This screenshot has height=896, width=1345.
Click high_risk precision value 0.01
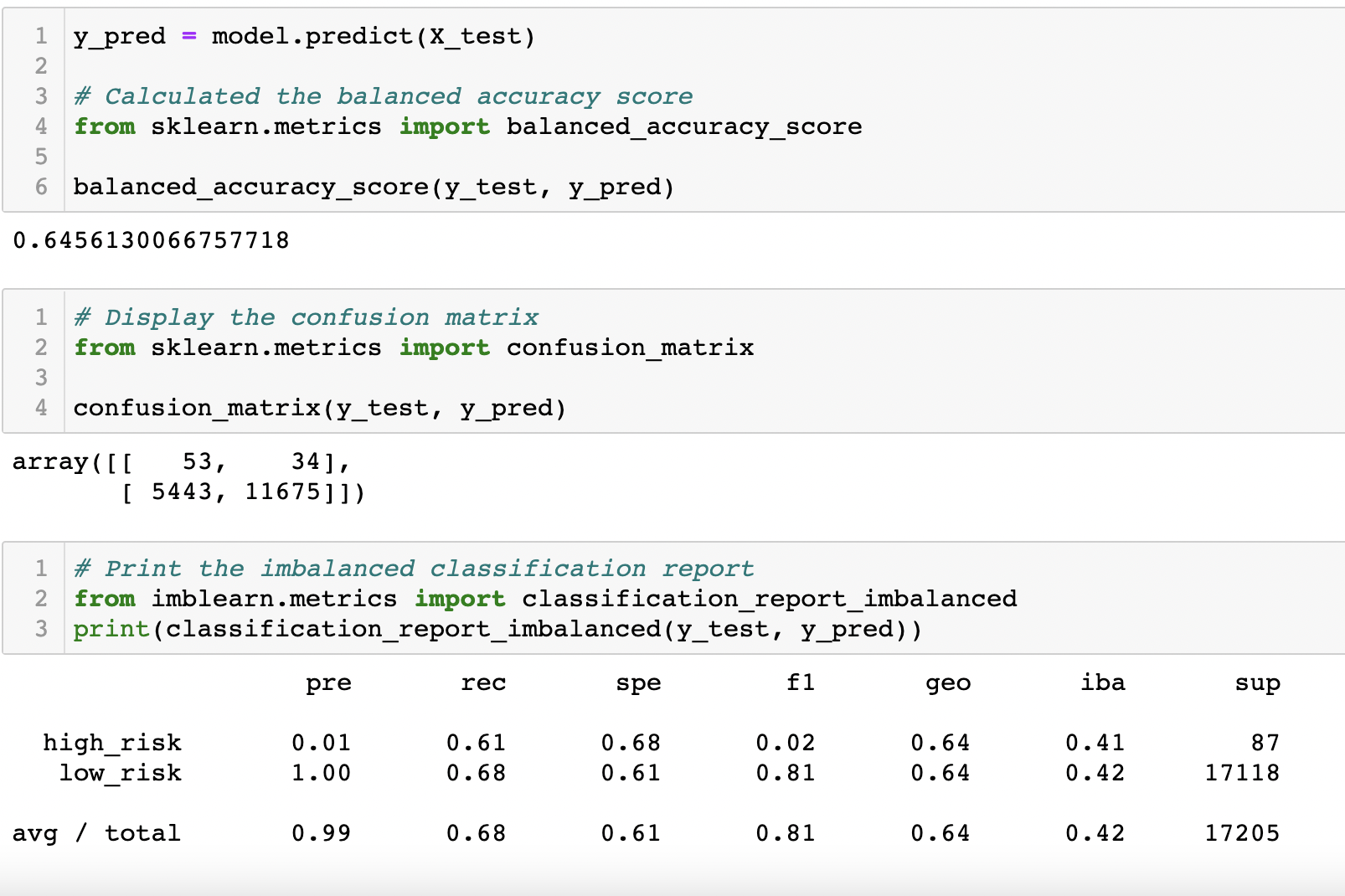point(322,744)
